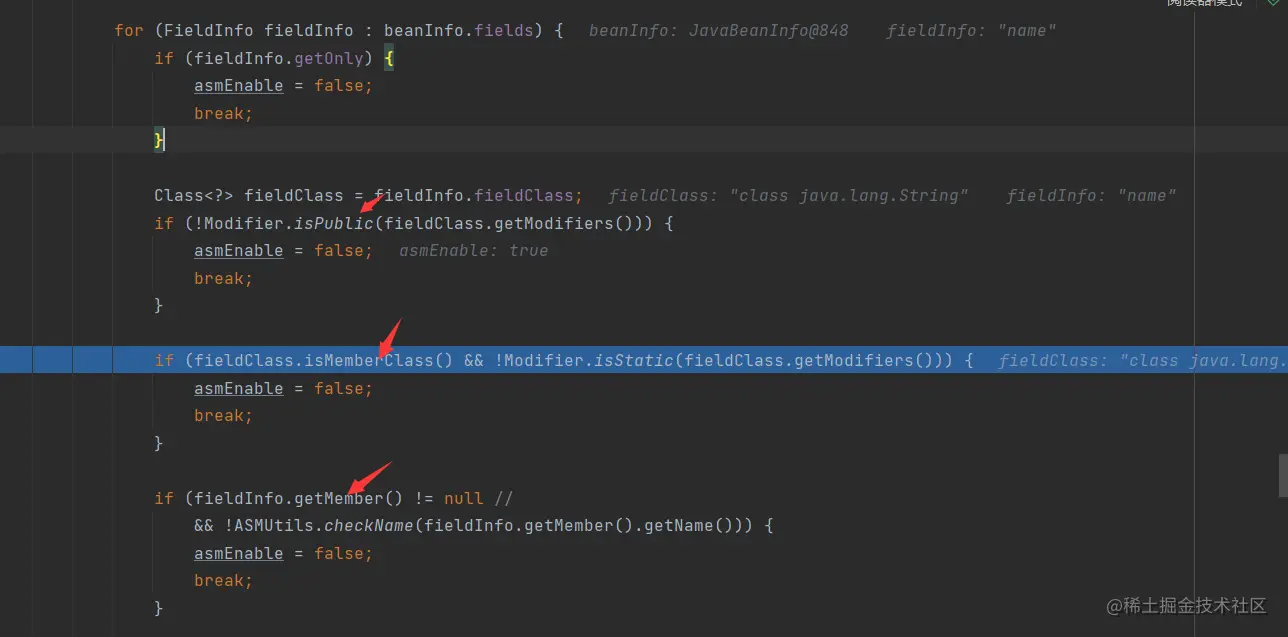1288x637 pixels.
Task: Click 'asmEnable = false;' under the isPublic check
Action: point(283,250)
